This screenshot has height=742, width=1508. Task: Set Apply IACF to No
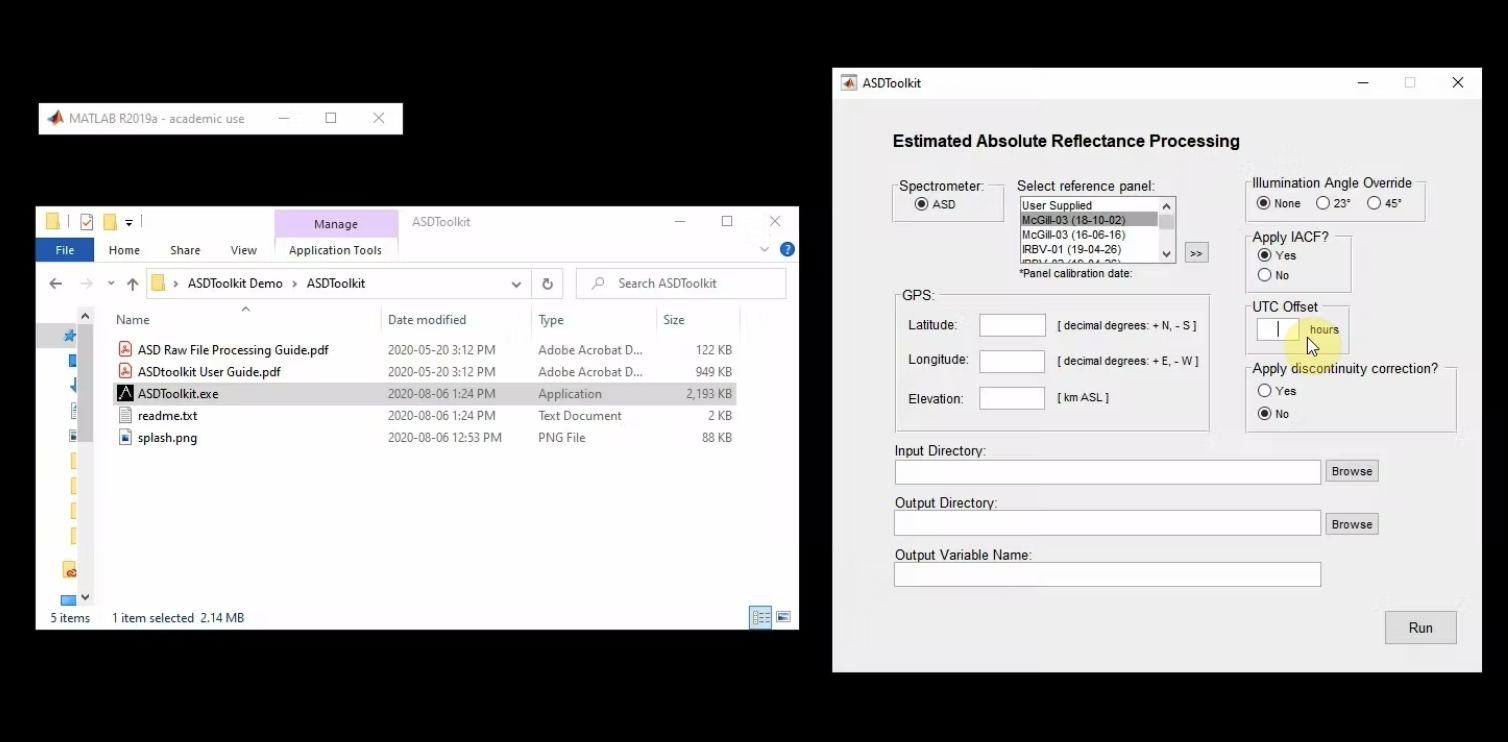[x=1264, y=275]
